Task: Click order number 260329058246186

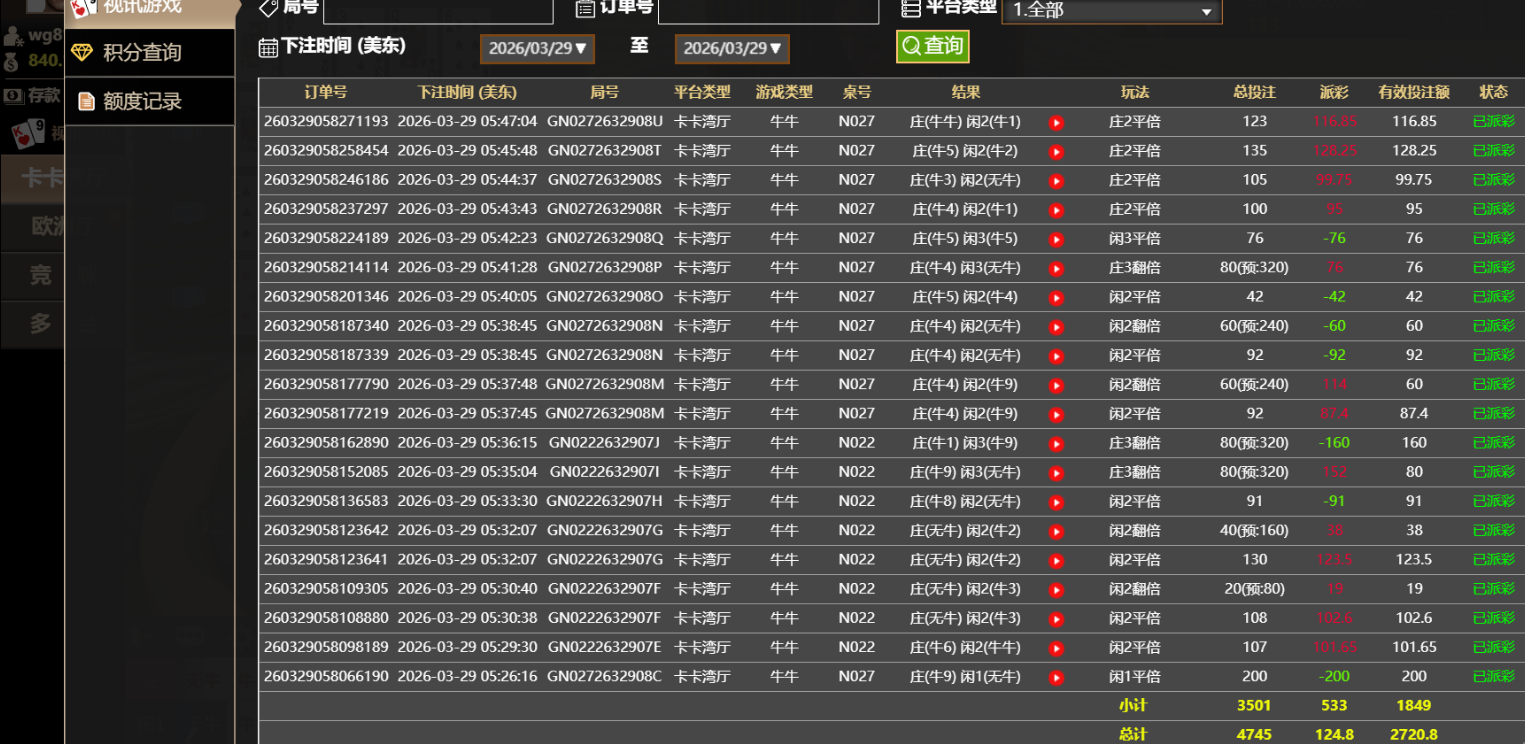Action: tap(326, 181)
